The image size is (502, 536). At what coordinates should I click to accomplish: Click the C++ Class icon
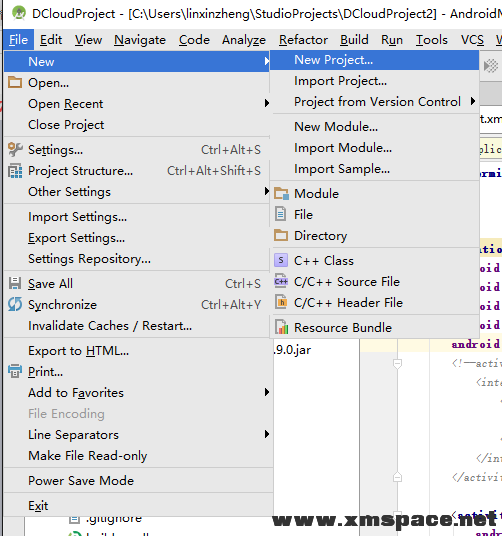(281, 260)
